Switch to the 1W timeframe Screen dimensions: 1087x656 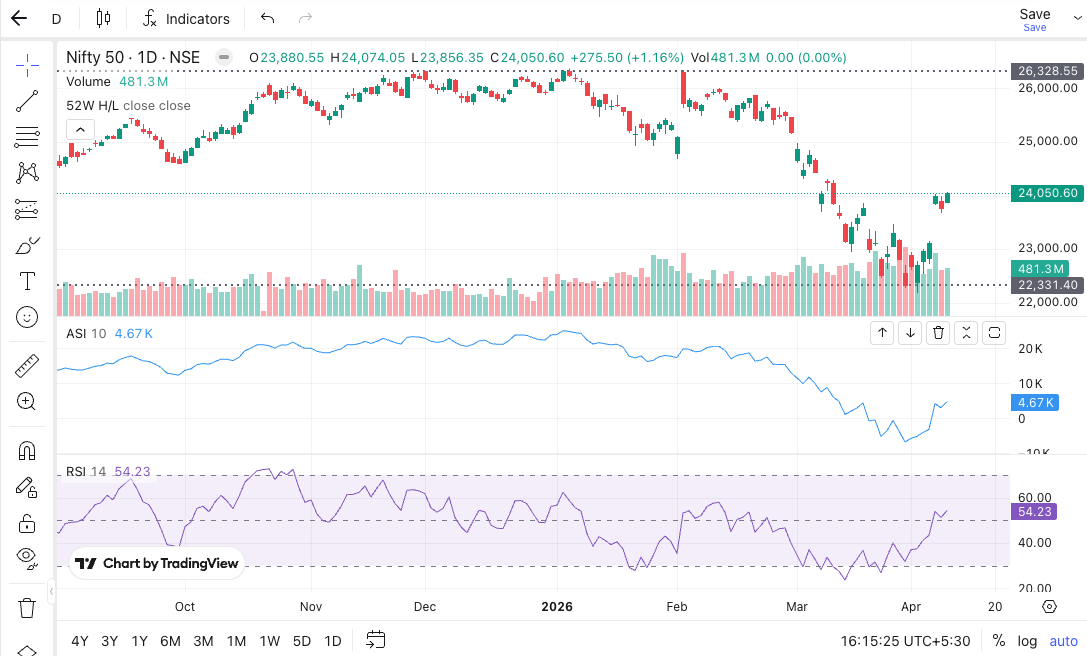click(269, 641)
